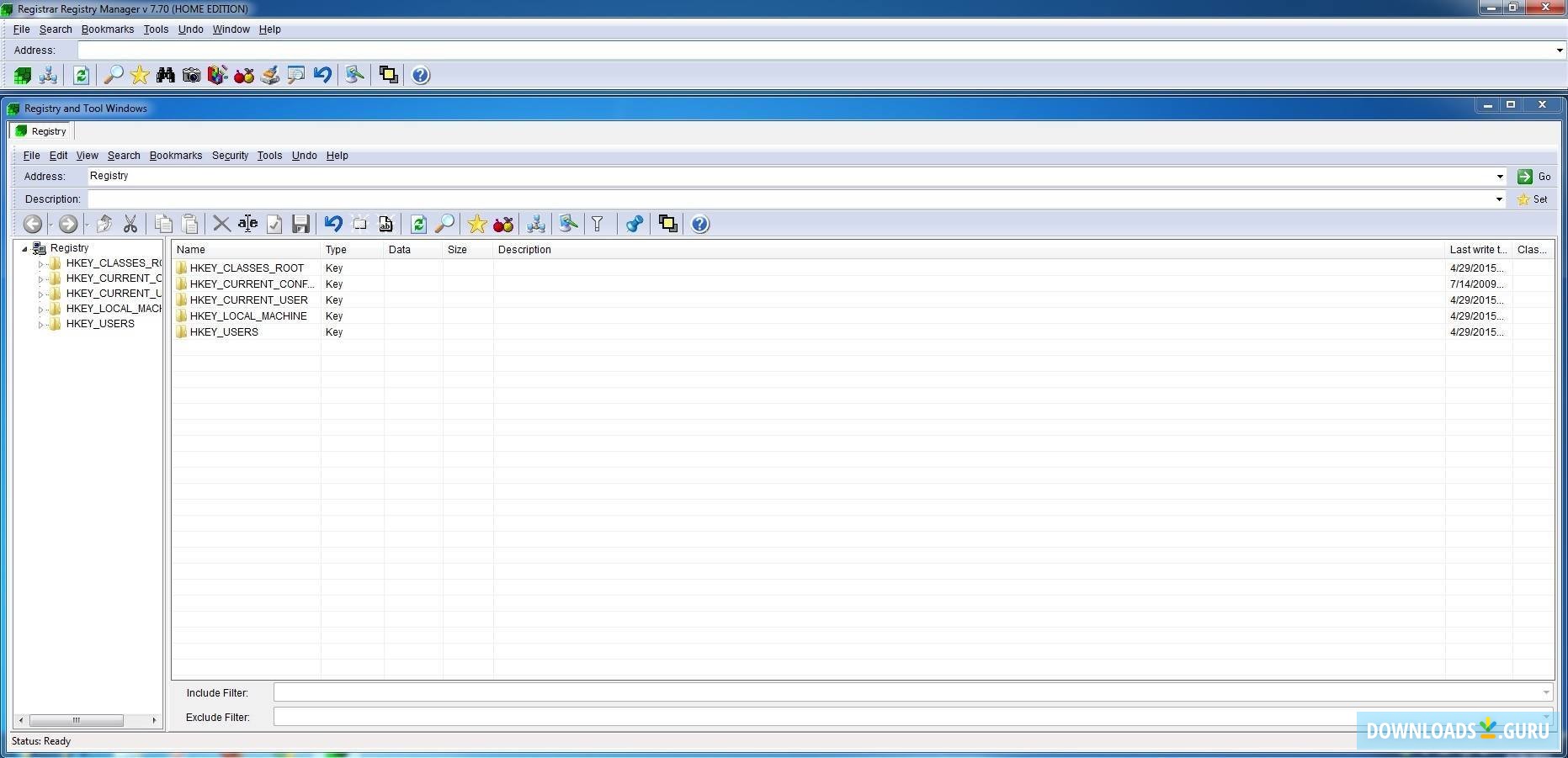Click the green registry cube icon in main toolbar
1568x758 pixels.
click(23, 76)
